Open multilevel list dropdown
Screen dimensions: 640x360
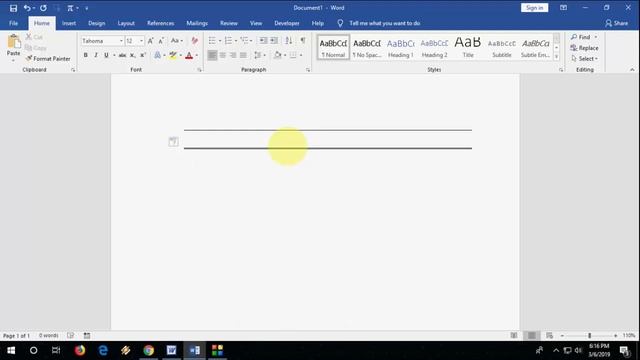click(x=251, y=41)
